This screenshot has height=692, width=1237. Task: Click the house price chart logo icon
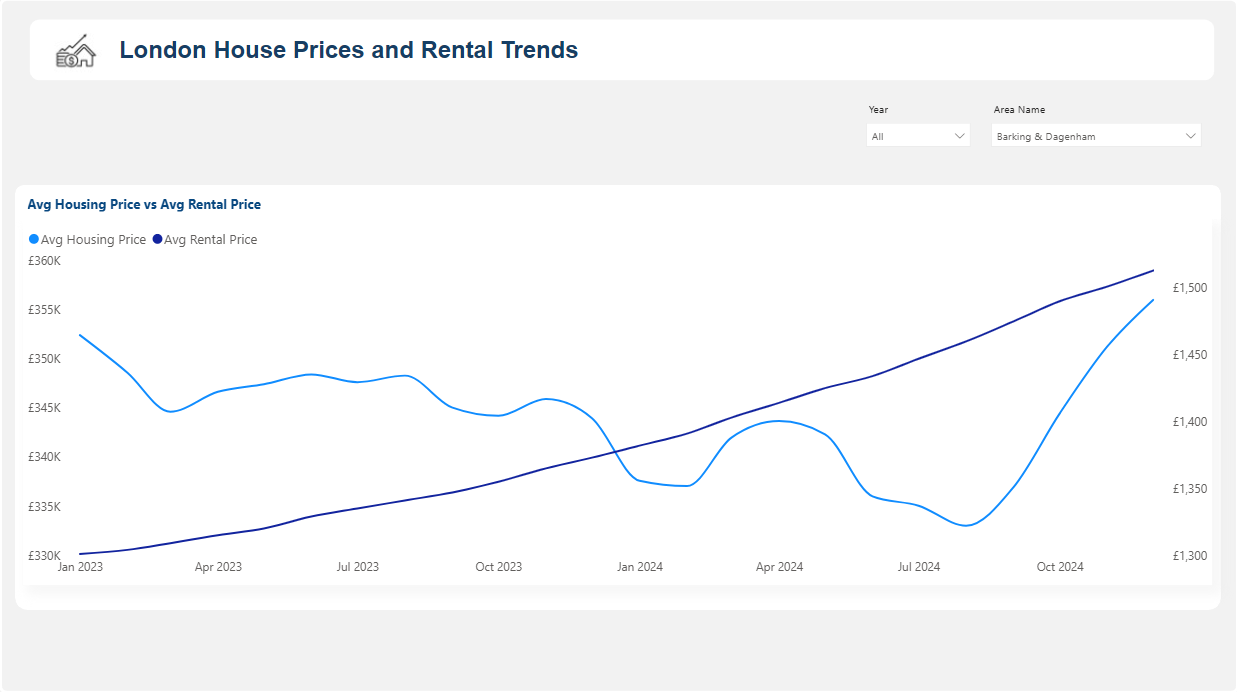[x=75, y=51]
